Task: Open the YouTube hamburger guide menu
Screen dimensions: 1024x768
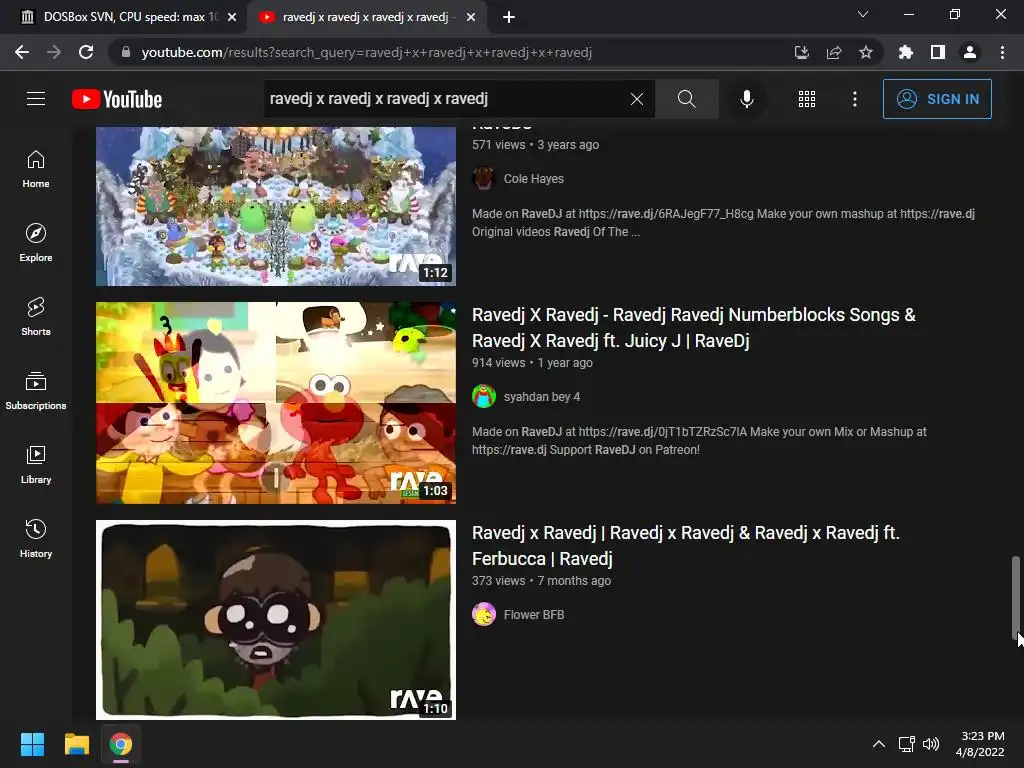Action: [36, 99]
